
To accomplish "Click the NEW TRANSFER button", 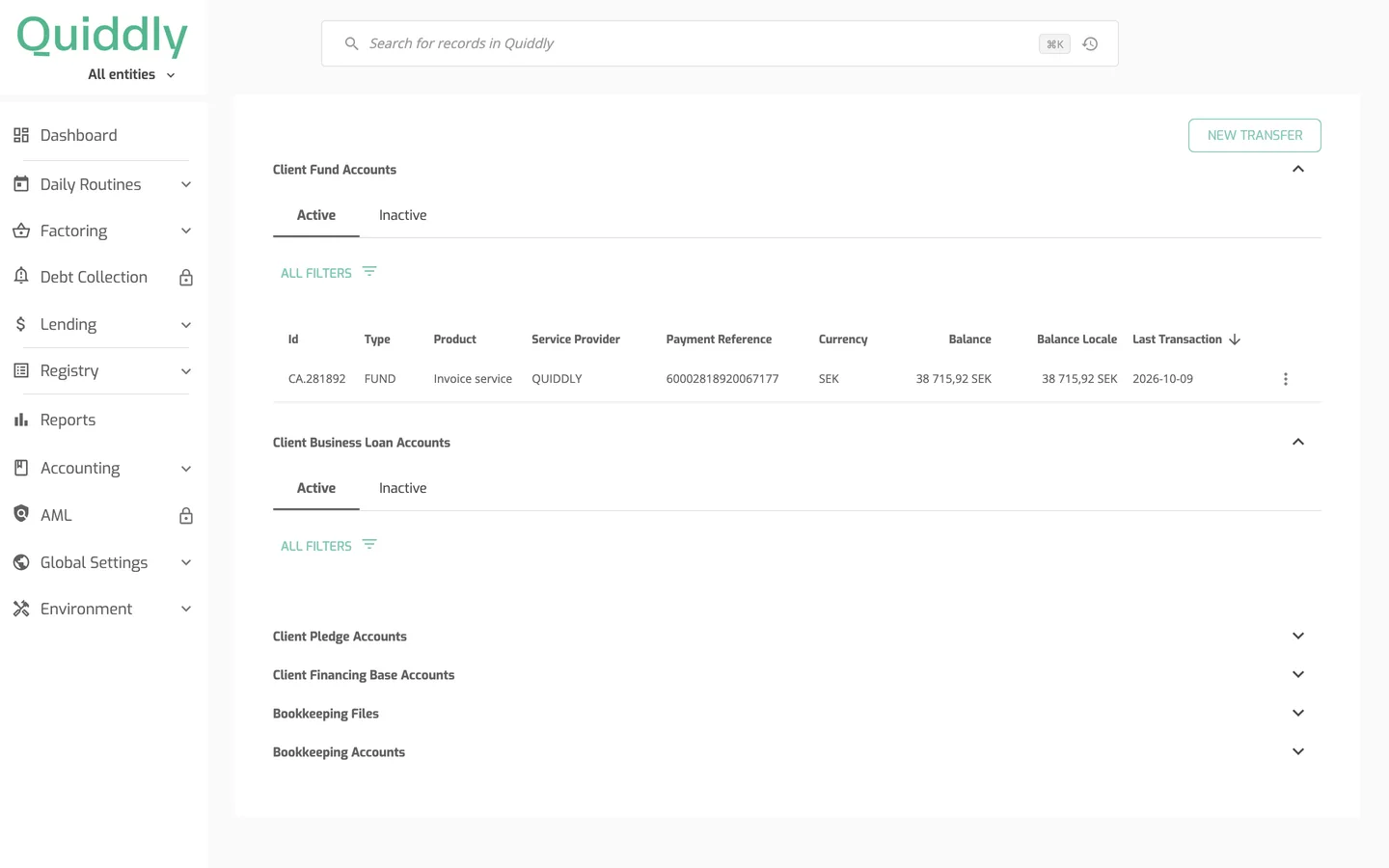I will click(1255, 135).
